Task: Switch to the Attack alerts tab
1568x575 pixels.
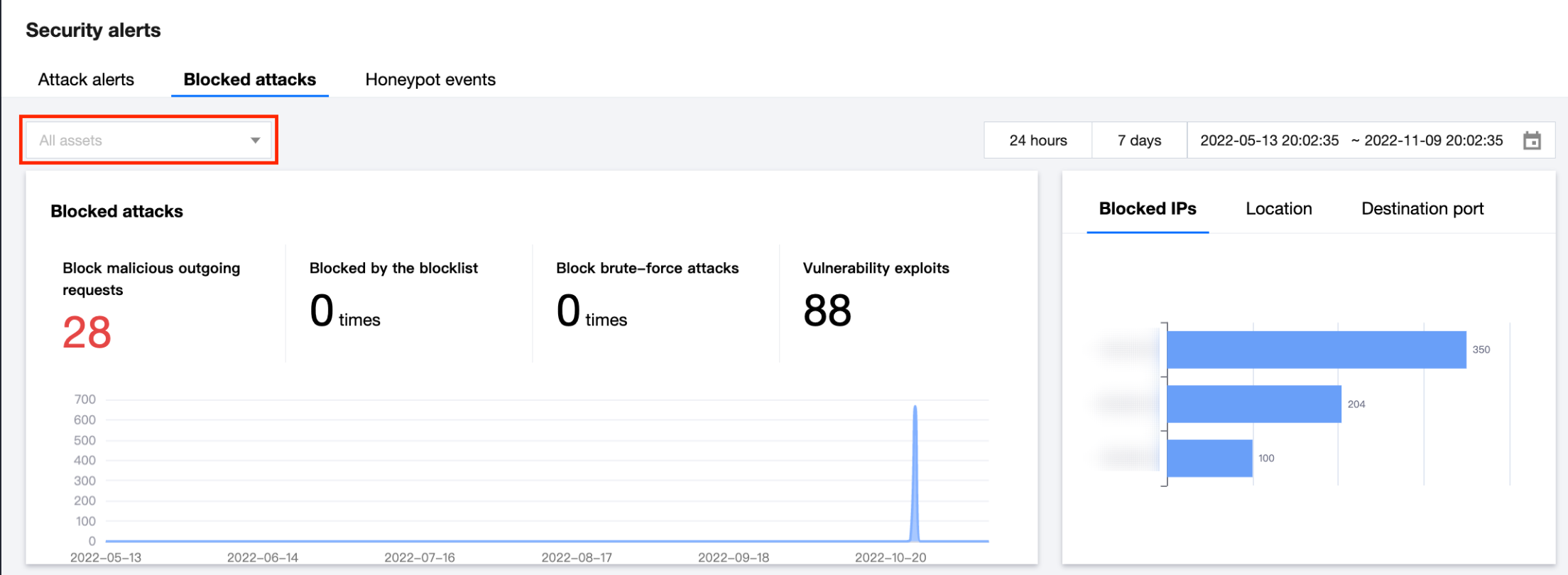Action: (86, 80)
